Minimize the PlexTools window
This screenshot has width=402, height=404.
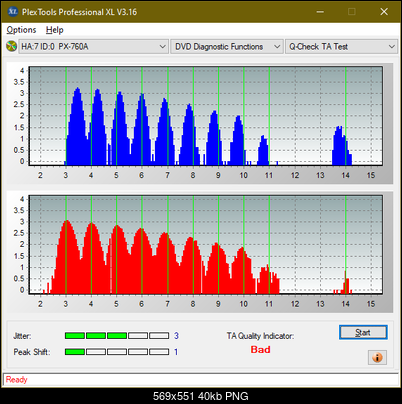click(320, 12)
